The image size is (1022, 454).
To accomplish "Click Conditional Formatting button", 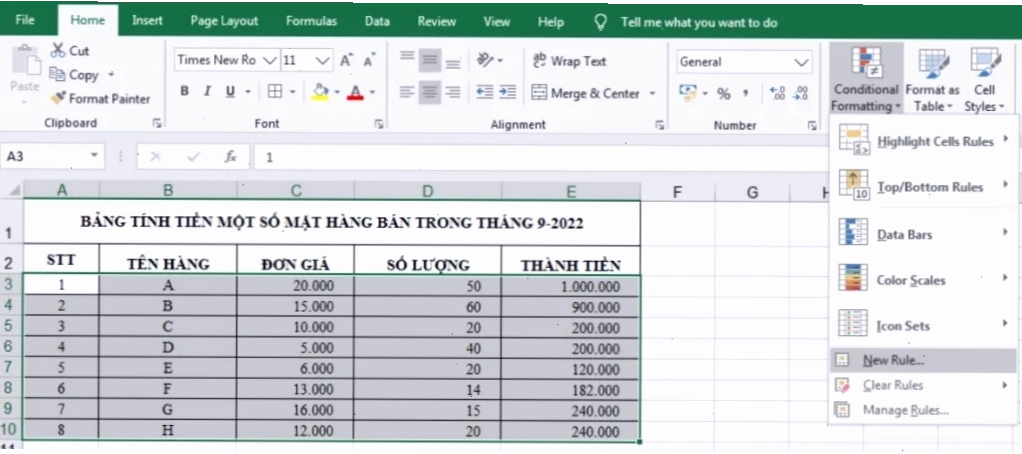I will pos(866,79).
